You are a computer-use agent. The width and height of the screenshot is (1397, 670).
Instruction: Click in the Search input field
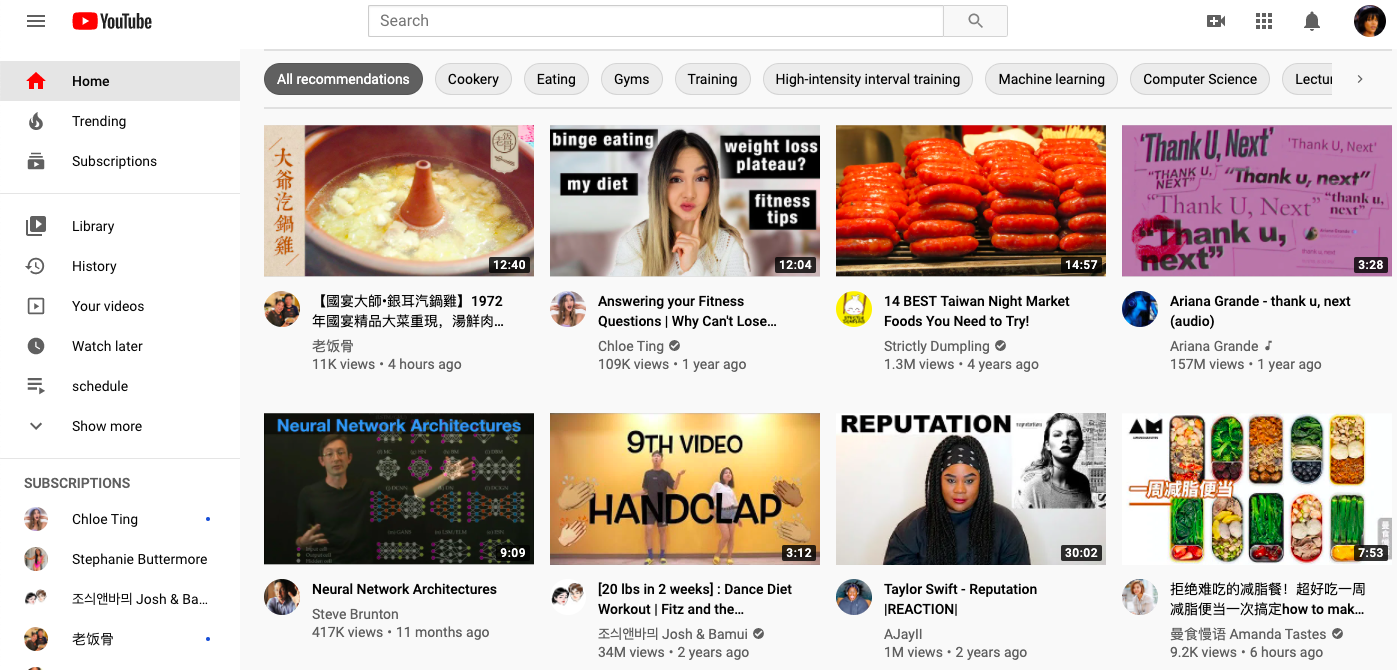point(655,21)
